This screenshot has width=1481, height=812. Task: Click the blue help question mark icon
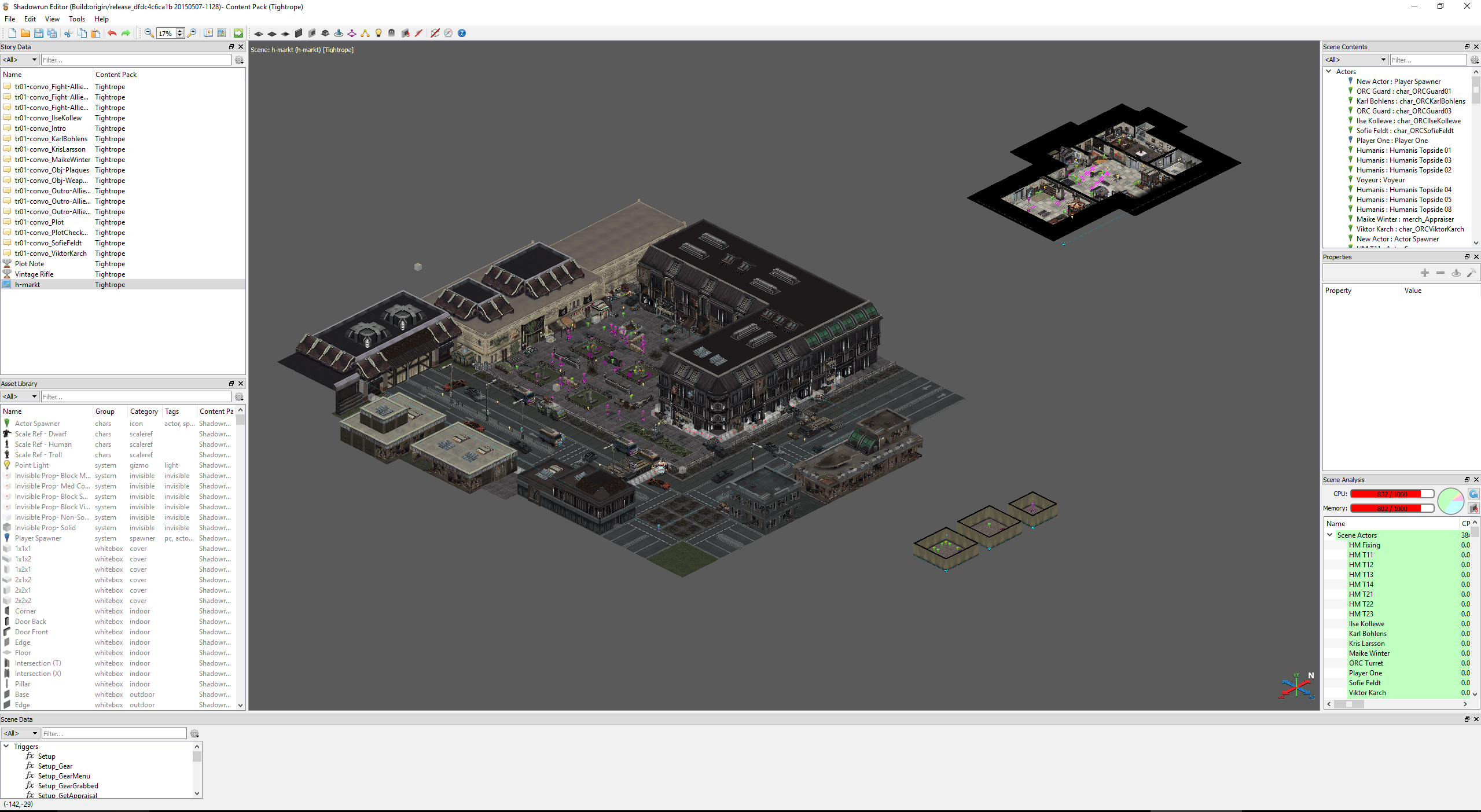click(x=462, y=33)
